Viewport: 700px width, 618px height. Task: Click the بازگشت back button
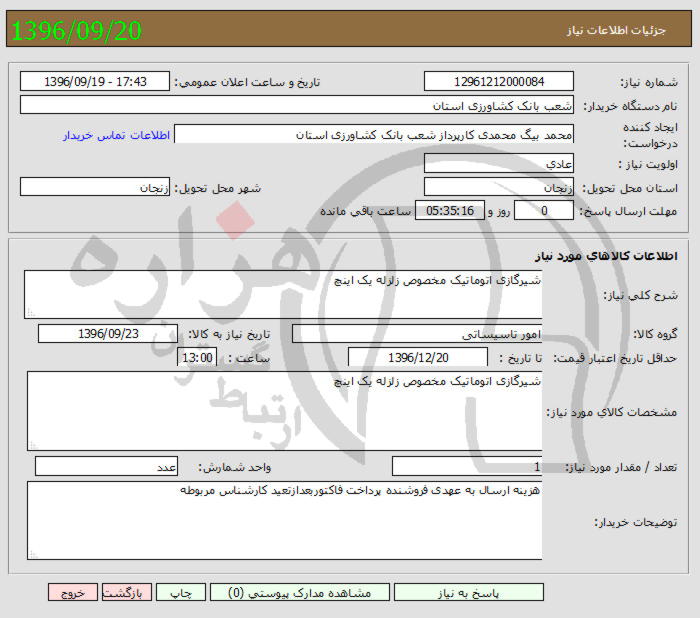point(127,593)
